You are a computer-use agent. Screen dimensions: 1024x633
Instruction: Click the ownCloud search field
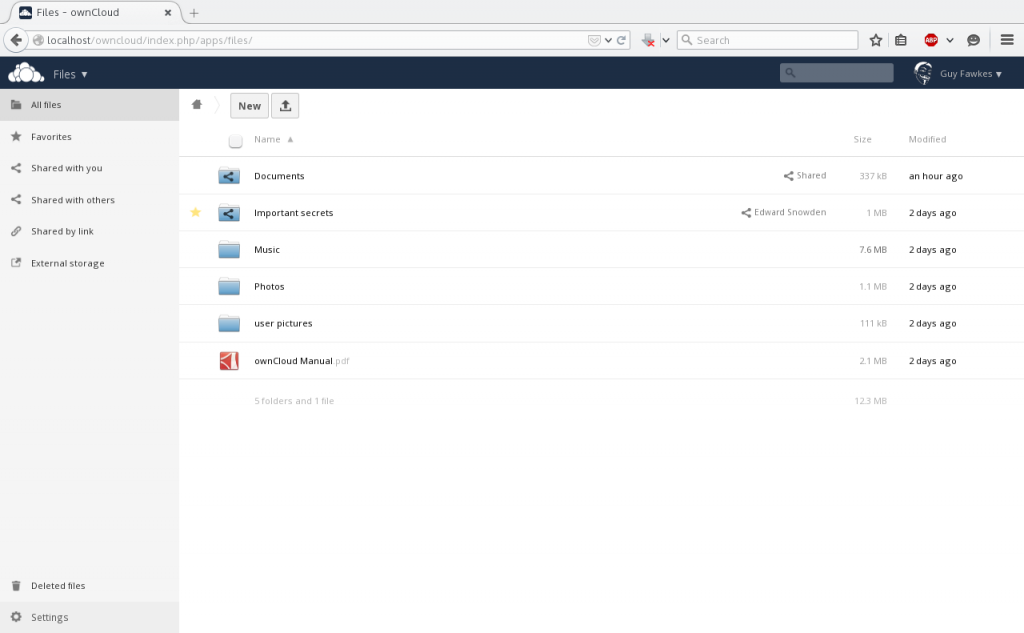(836, 72)
